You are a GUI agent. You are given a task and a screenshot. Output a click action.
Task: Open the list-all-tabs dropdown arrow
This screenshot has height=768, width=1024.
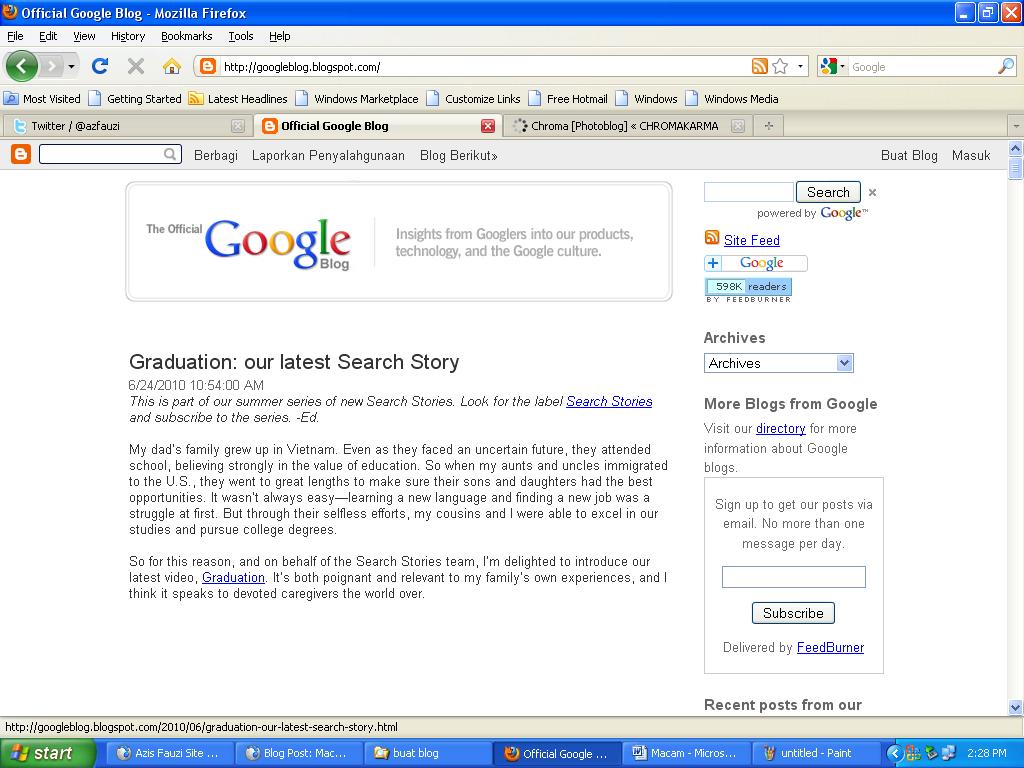pyautogui.click(x=1016, y=125)
